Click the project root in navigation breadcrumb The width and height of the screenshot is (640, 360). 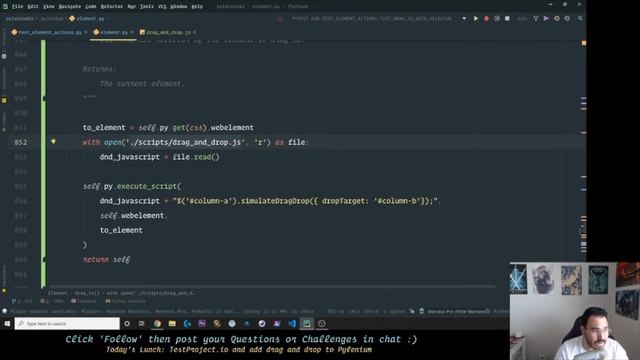tap(19, 19)
